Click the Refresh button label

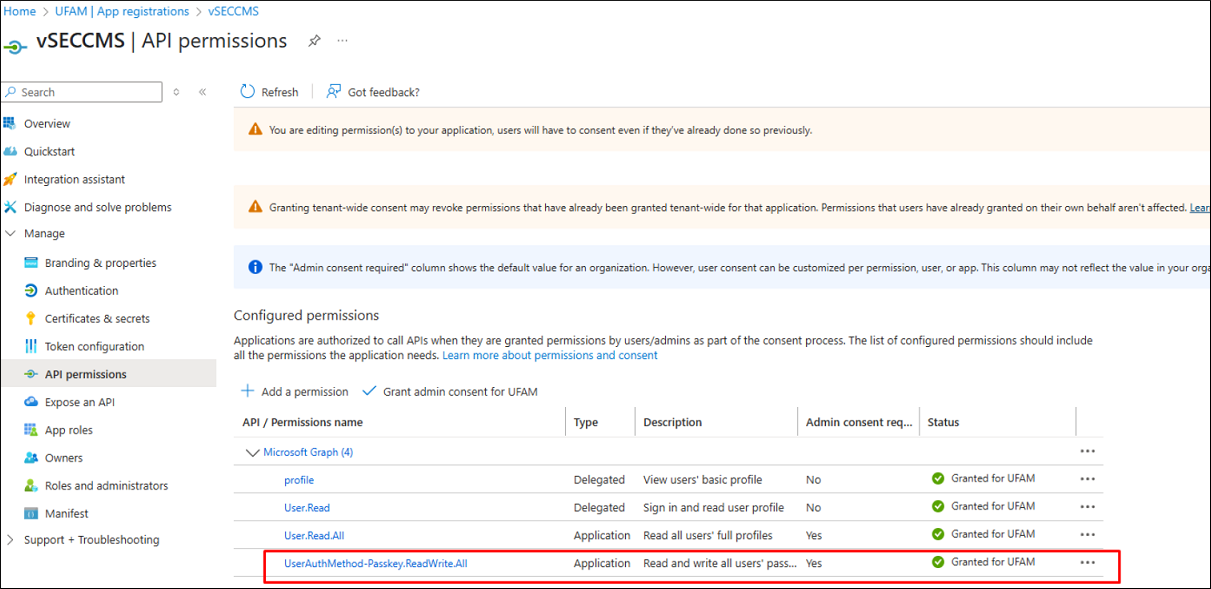click(x=280, y=92)
